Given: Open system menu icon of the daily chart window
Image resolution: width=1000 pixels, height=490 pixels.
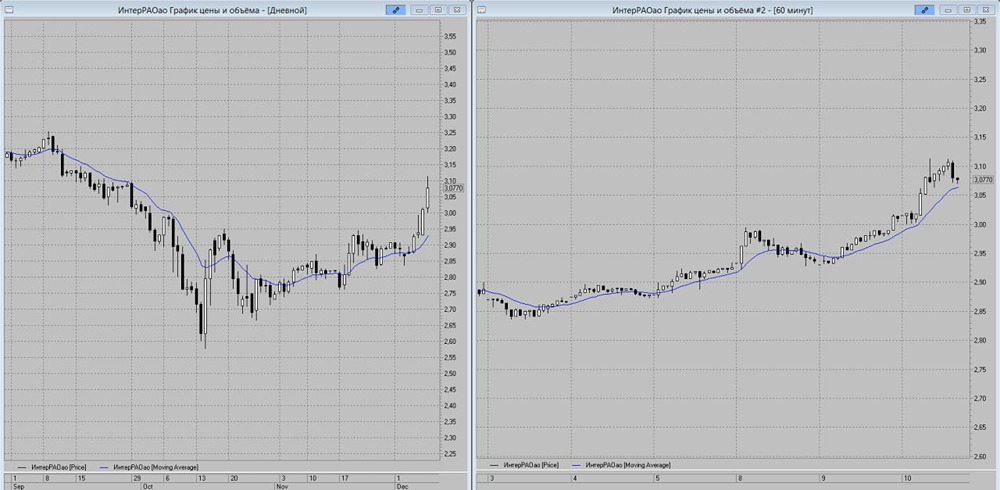Looking at the screenshot, I should [x=8, y=10].
